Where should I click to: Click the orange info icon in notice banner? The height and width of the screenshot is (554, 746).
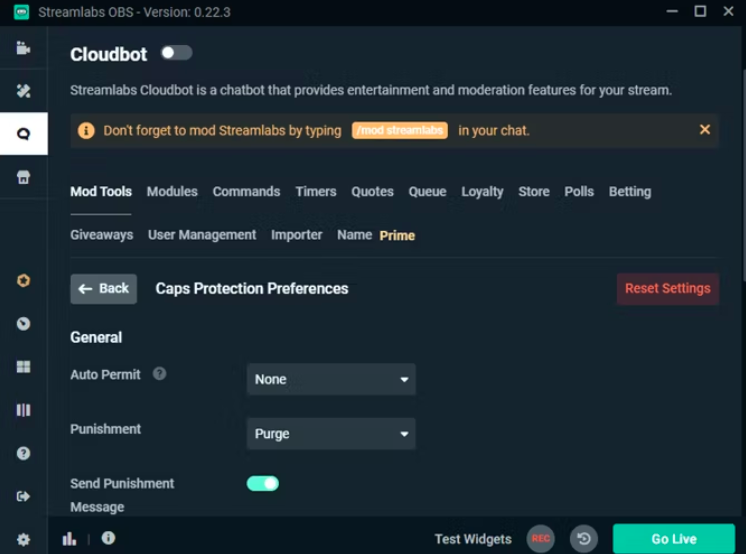pyautogui.click(x=86, y=130)
